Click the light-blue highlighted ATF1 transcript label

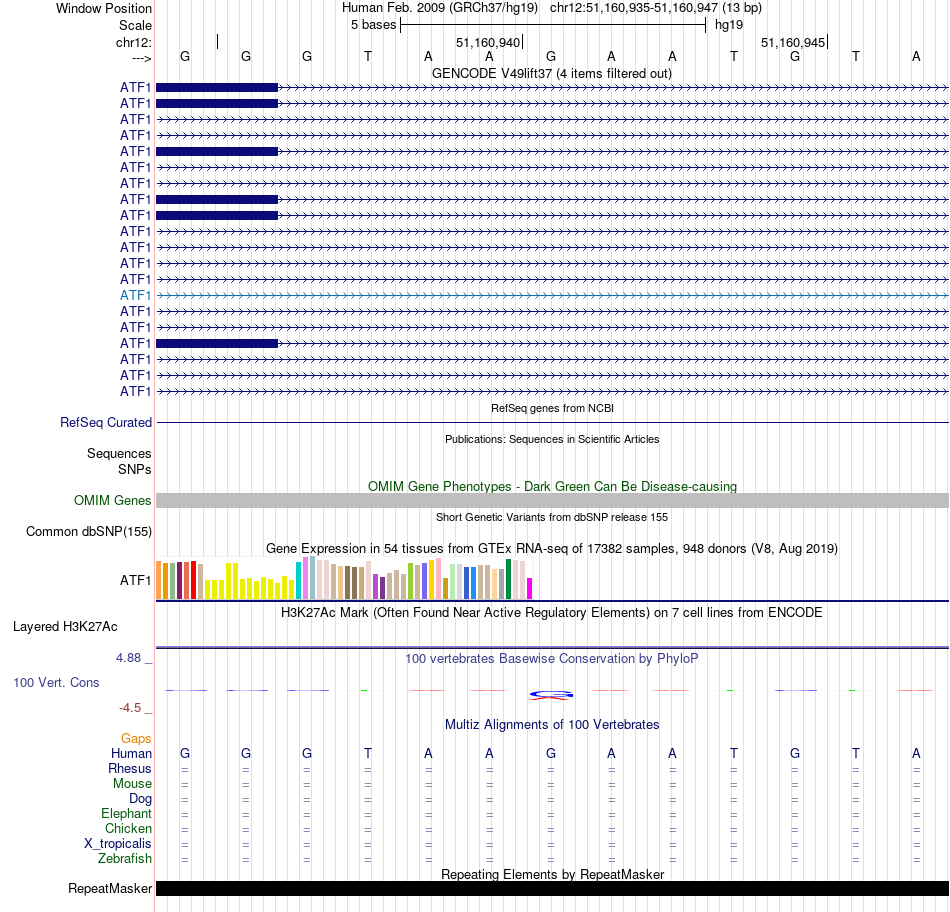point(135,295)
